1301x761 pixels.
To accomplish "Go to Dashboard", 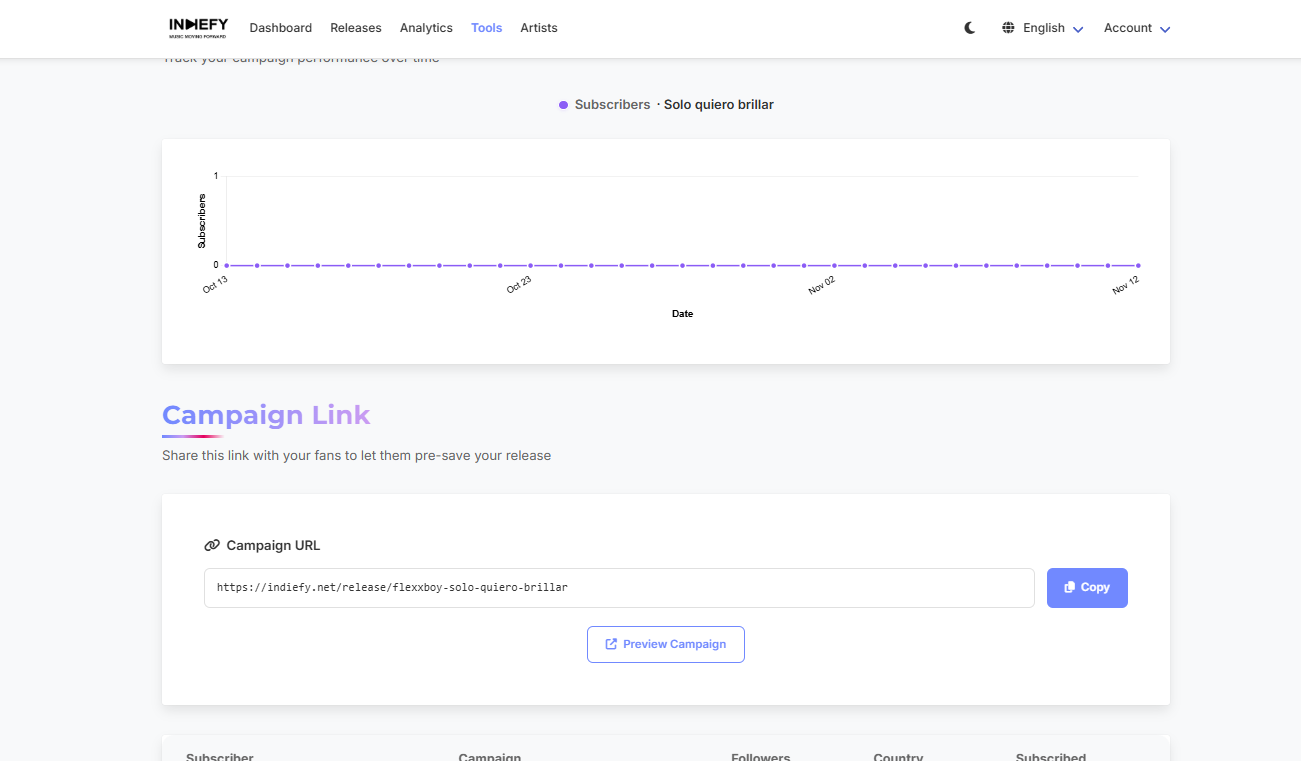I will 280,28.
